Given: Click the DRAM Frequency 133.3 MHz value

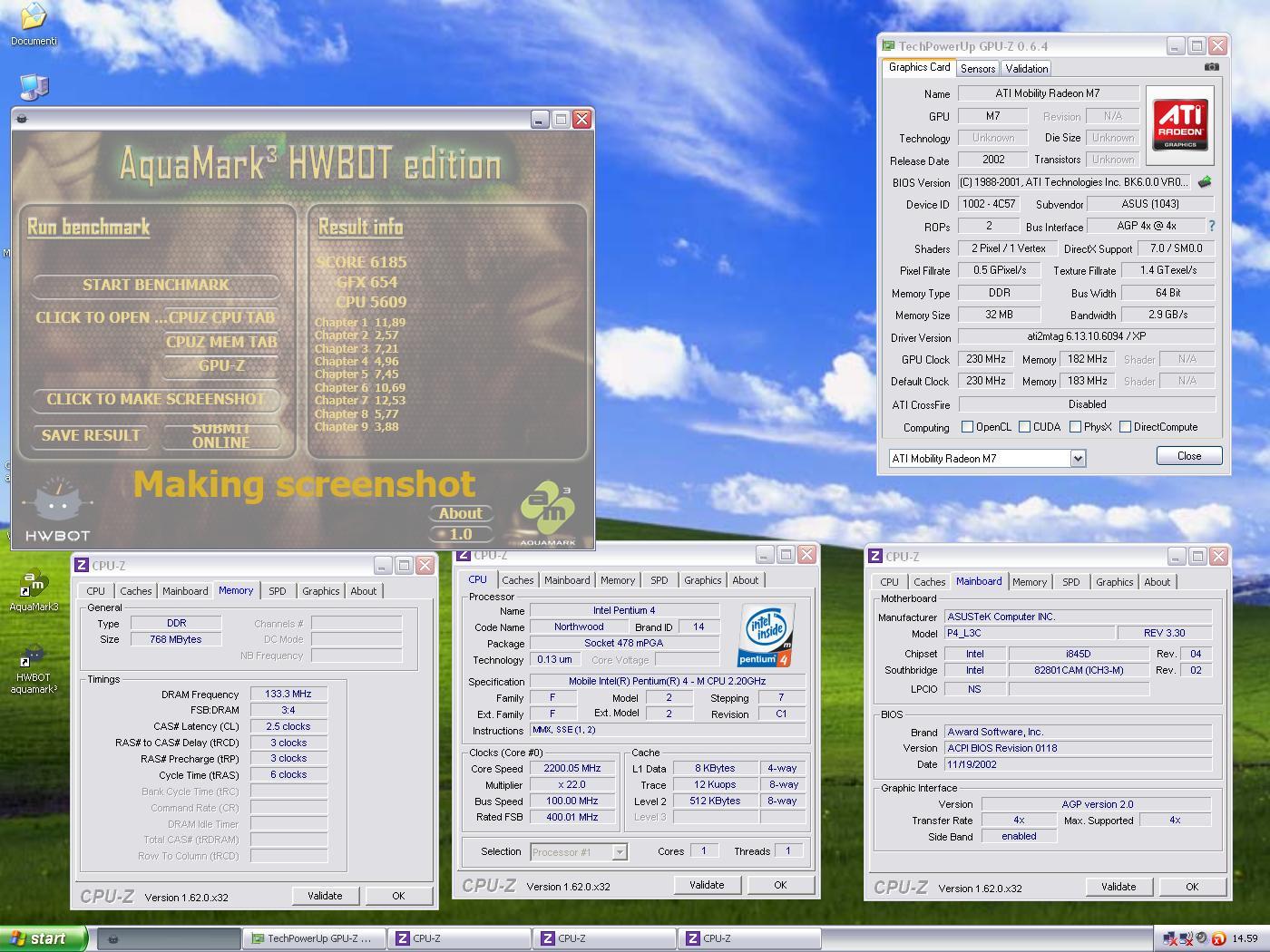Looking at the screenshot, I should 288,694.
